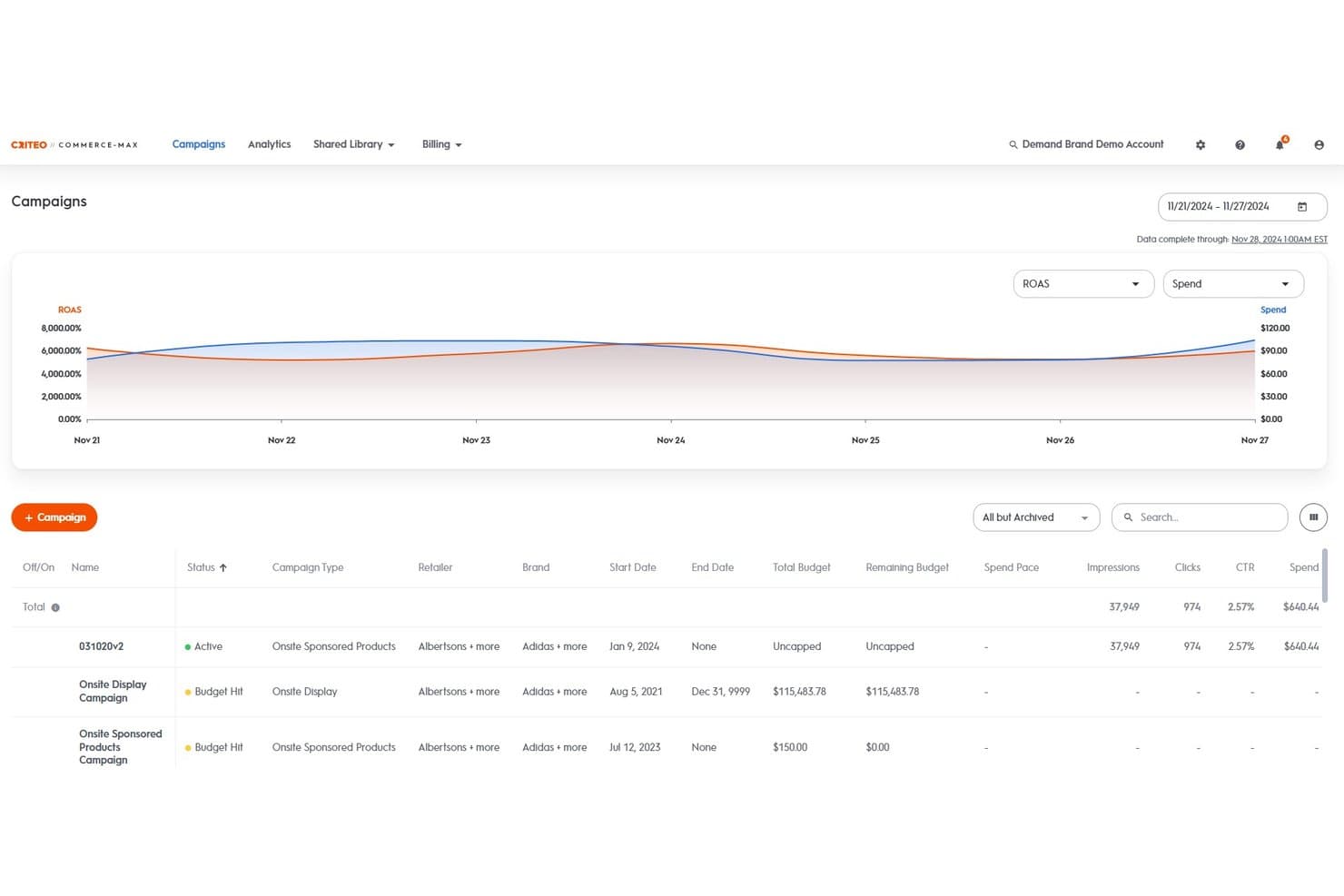Open the settings gear icon
The width and height of the screenshot is (1344, 896).
(x=1201, y=145)
